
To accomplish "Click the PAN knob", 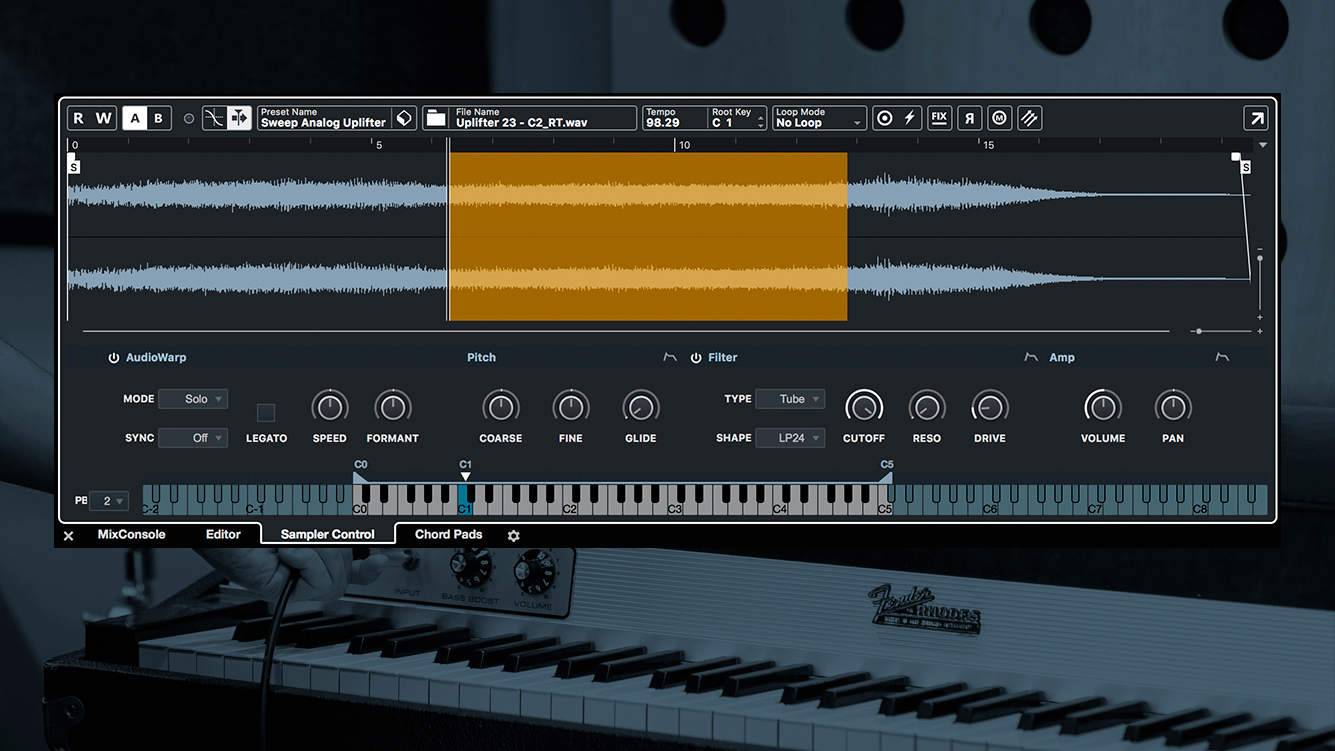I will (x=1173, y=407).
